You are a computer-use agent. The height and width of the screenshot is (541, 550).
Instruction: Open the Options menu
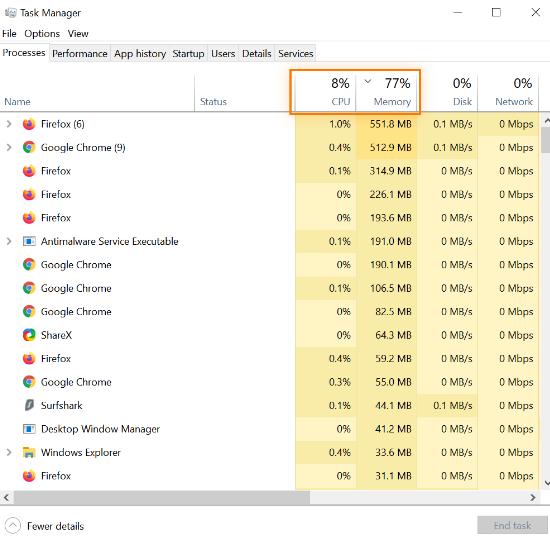[42, 34]
